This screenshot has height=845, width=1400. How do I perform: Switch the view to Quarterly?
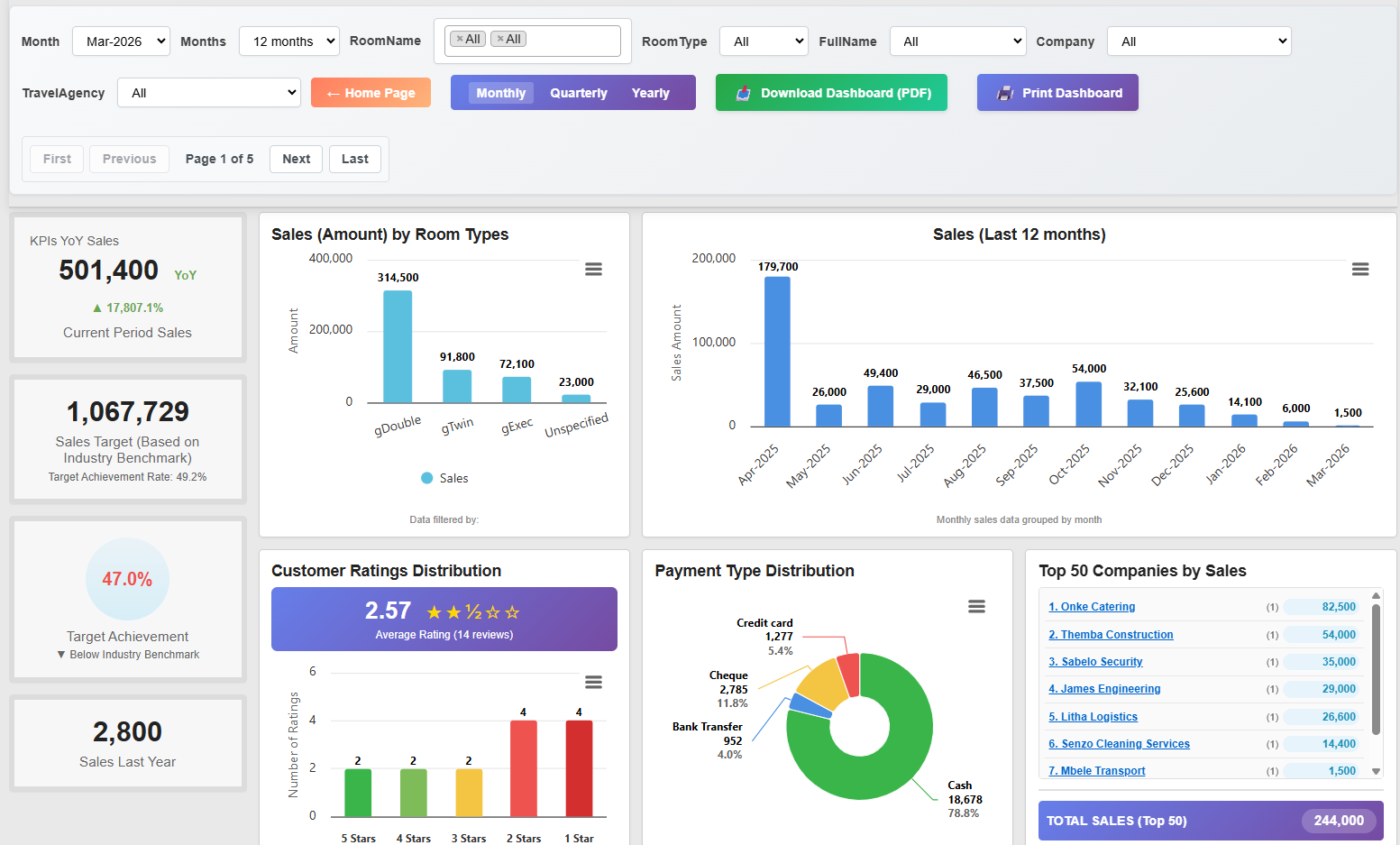(x=578, y=93)
